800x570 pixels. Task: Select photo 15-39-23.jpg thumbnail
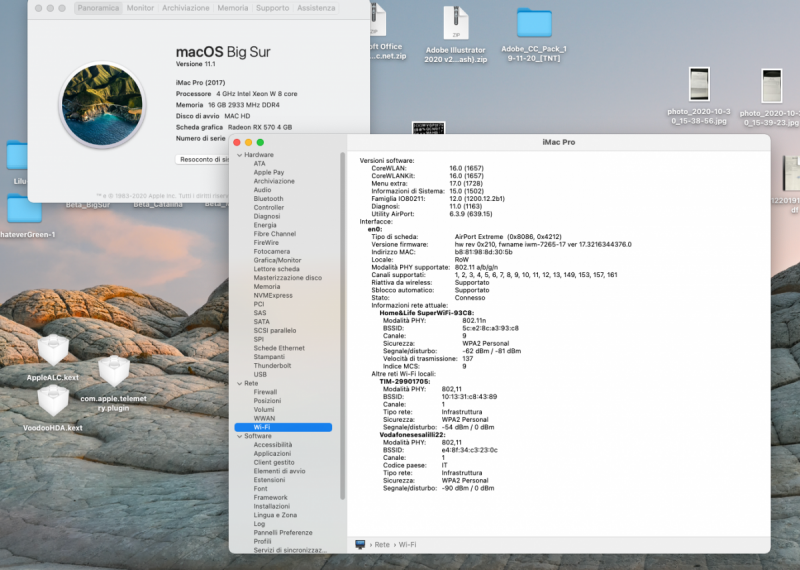(771, 86)
